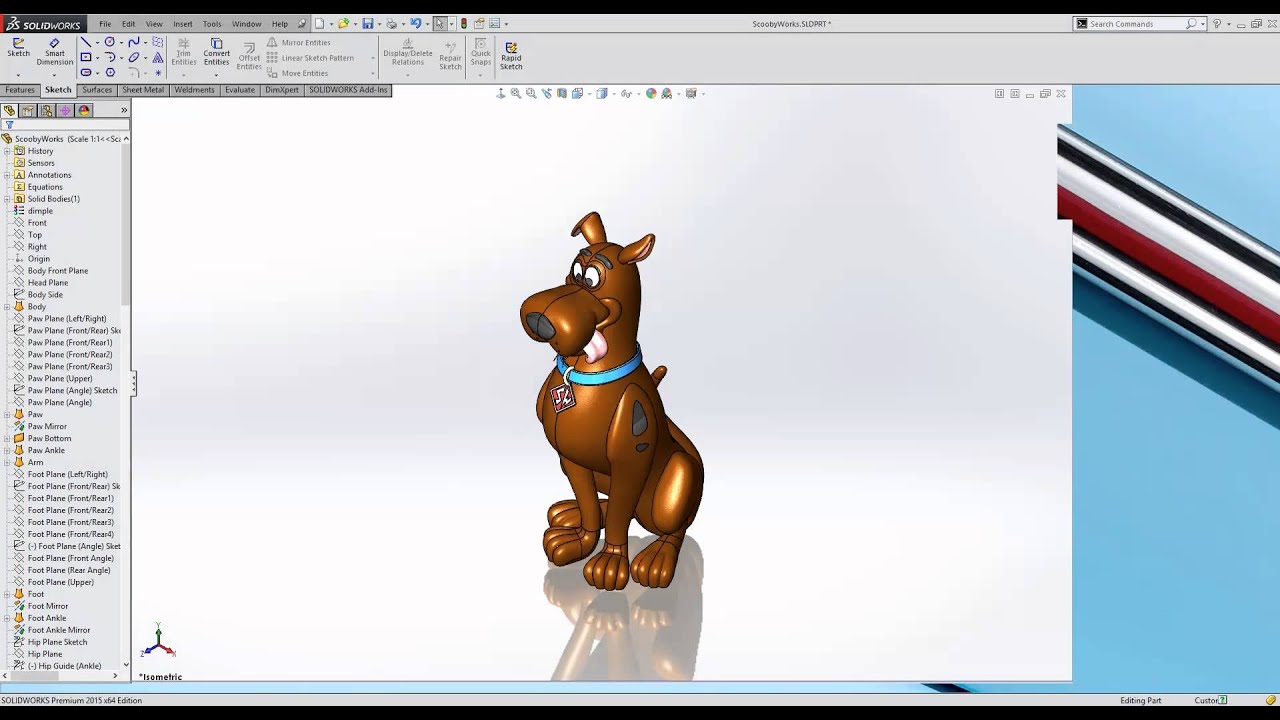The image size is (1280, 720).
Task: Open the Save button dropdown arrow
Action: click(379, 23)
